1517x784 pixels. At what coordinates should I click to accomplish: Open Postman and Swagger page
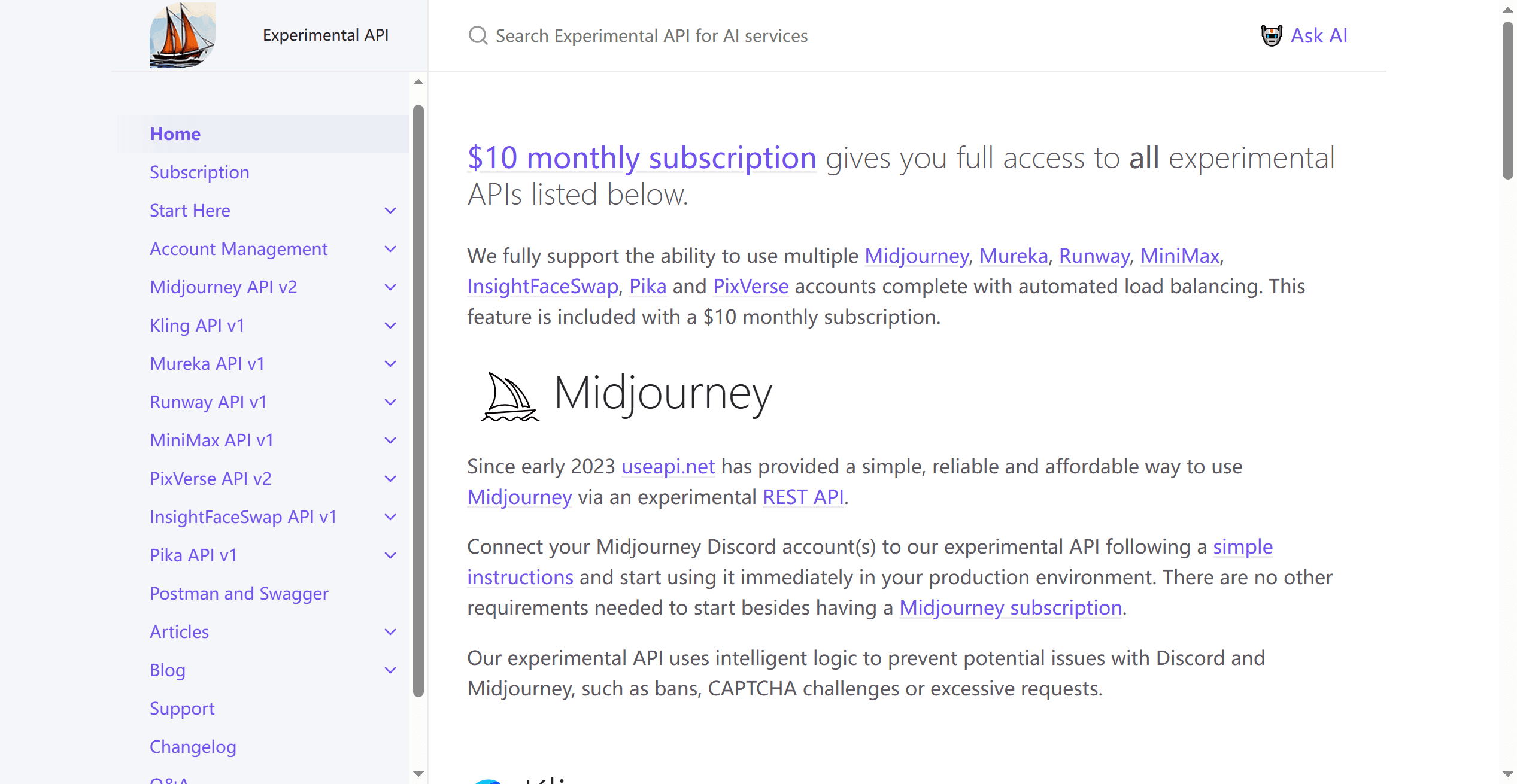pyautogui.click(x=239, y=594)
